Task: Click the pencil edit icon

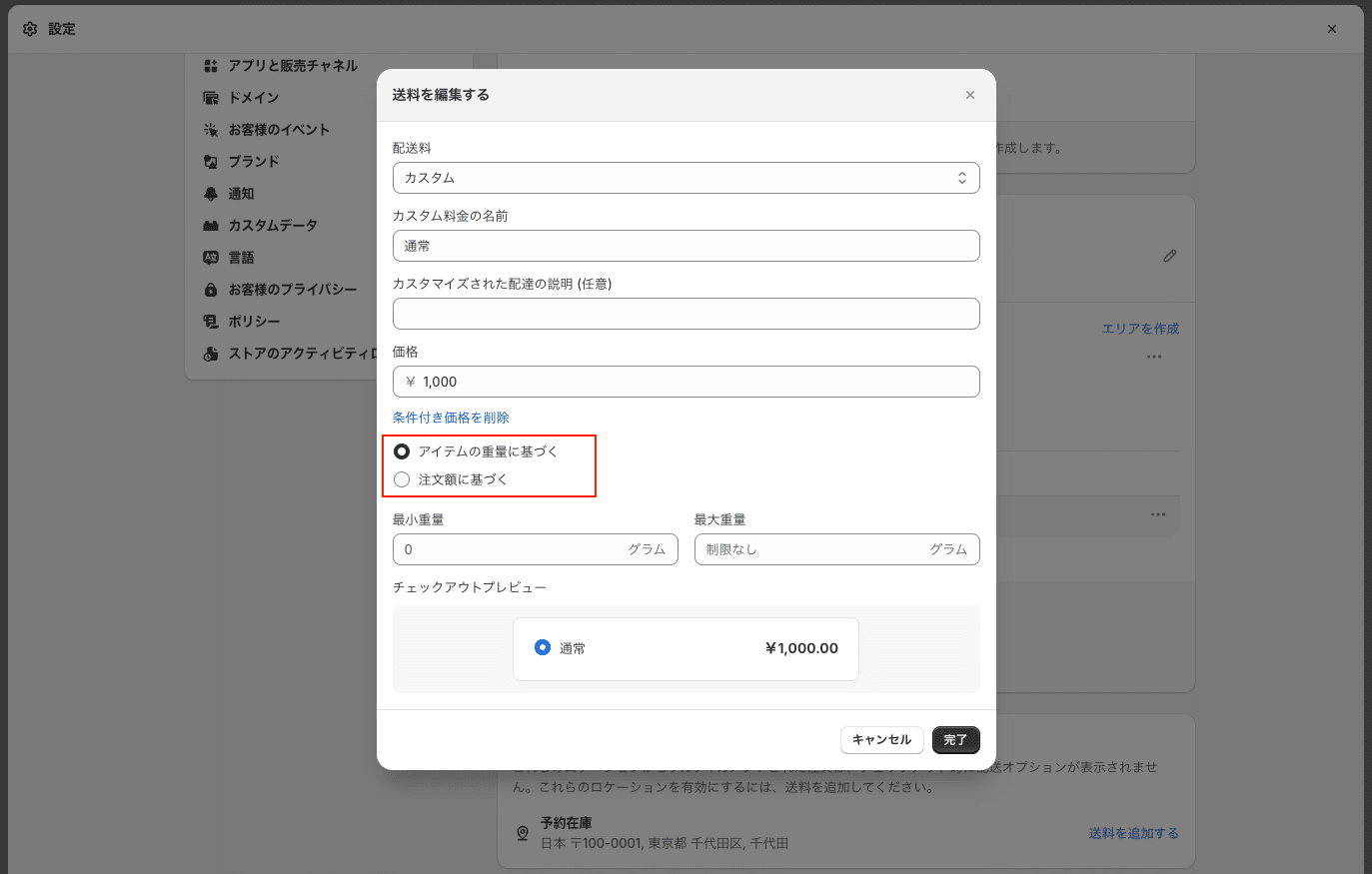Action: [x=1169, y=256]
